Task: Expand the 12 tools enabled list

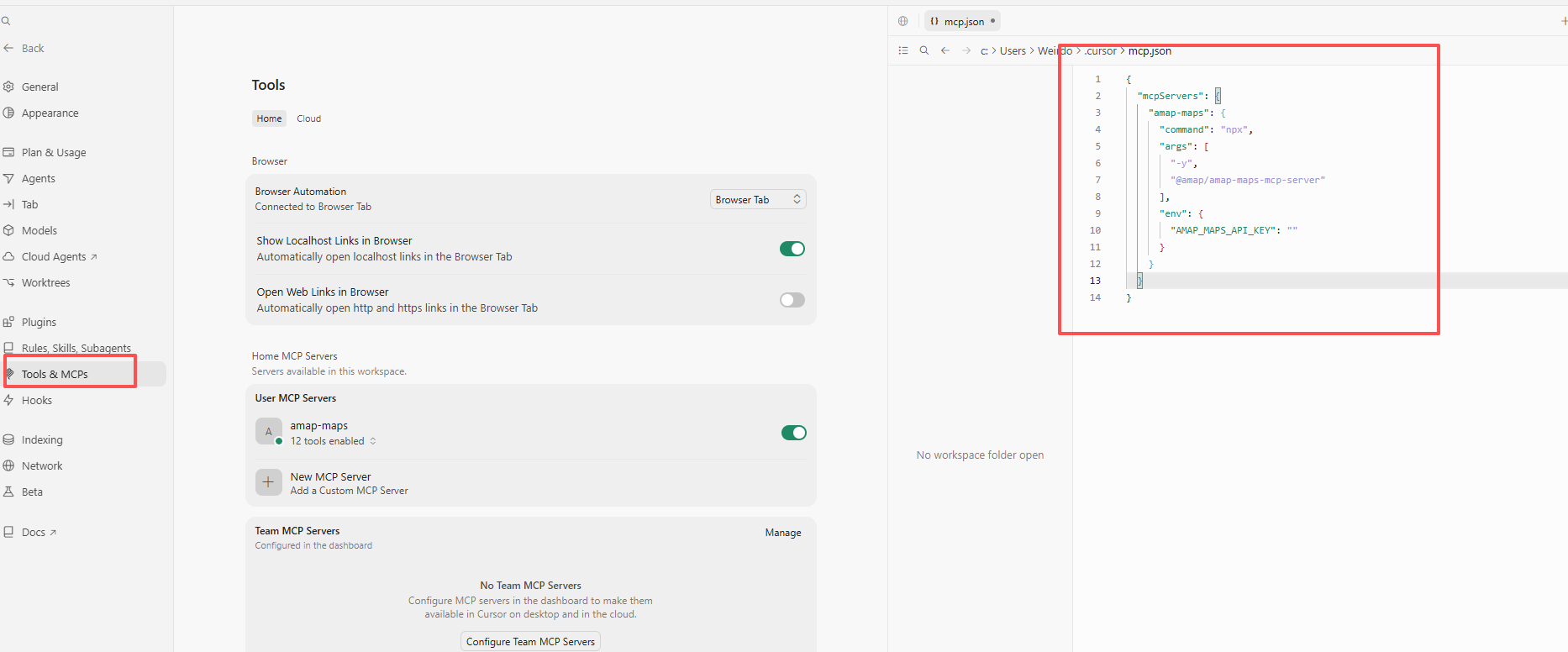Action: click(333, 441)
